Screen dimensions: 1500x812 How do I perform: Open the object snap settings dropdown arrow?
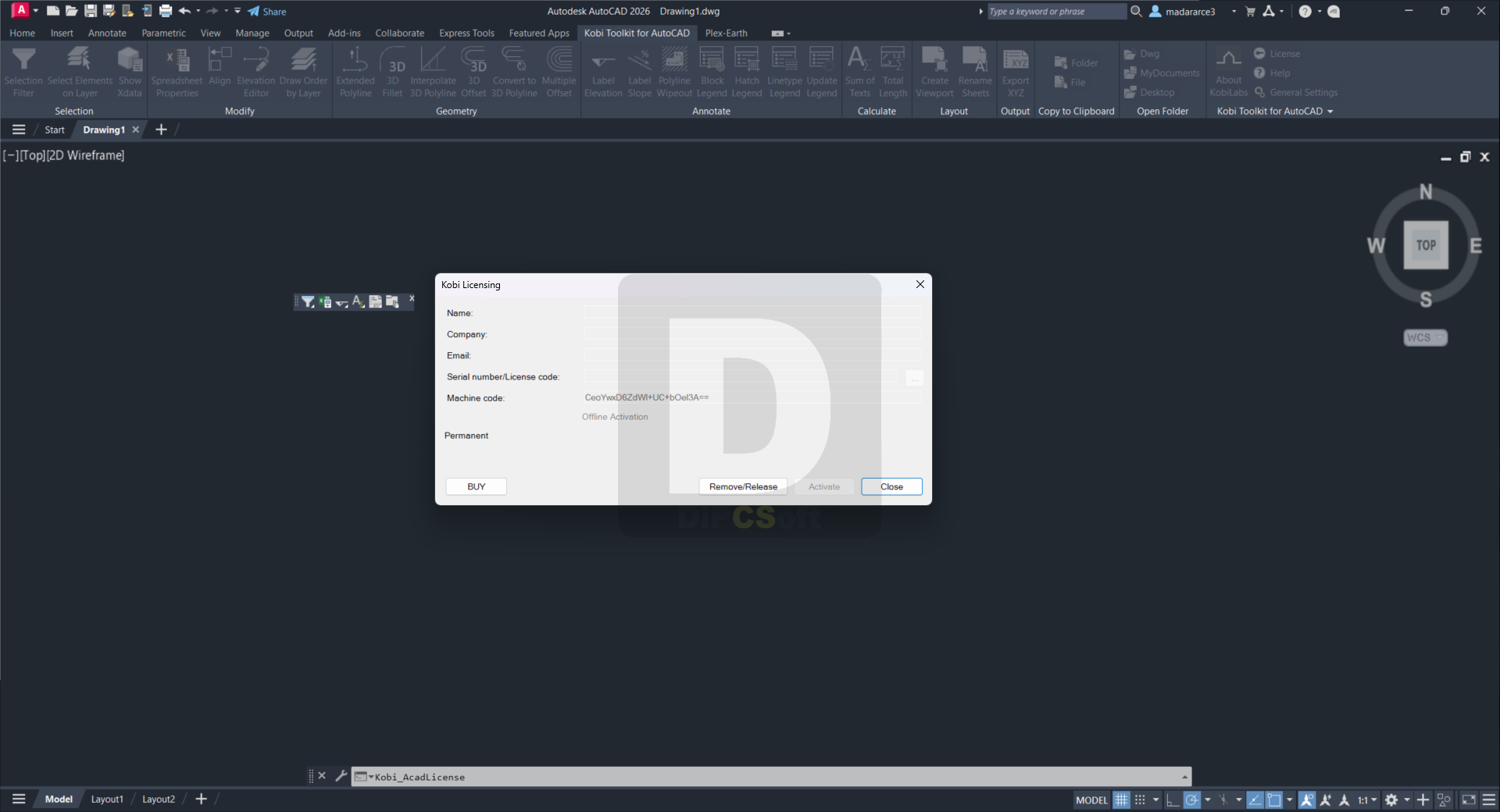[1290, 800]
